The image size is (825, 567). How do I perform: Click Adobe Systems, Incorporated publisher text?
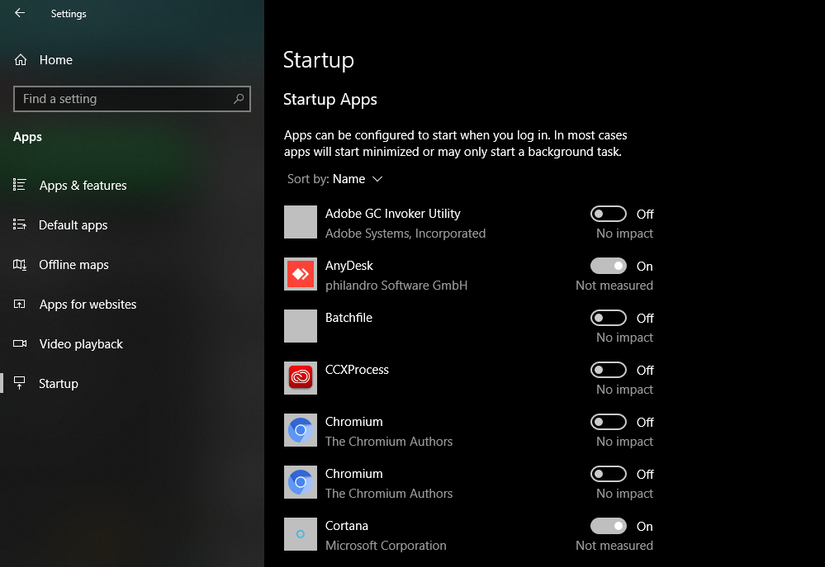click(405, 234)
